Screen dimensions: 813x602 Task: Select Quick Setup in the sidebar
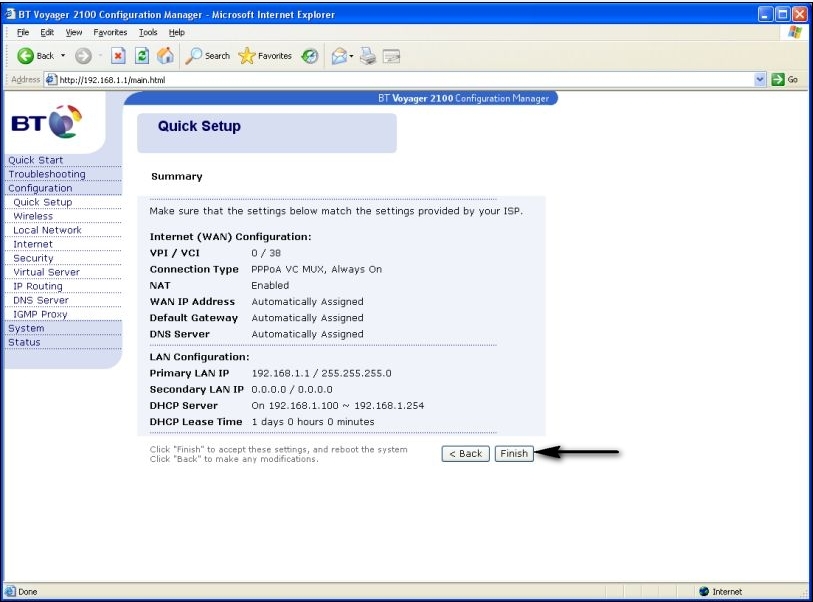pyautogui.click(x=43, y=202)
